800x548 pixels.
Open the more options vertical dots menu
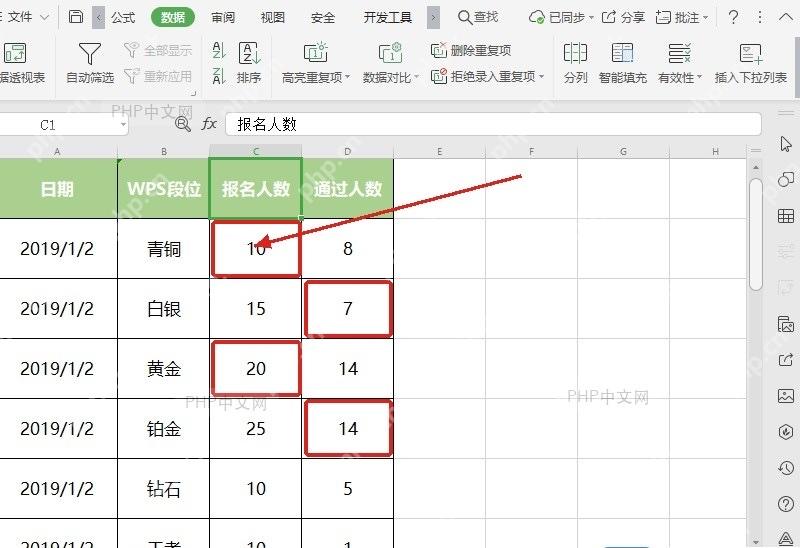click(x=760, y=17)
